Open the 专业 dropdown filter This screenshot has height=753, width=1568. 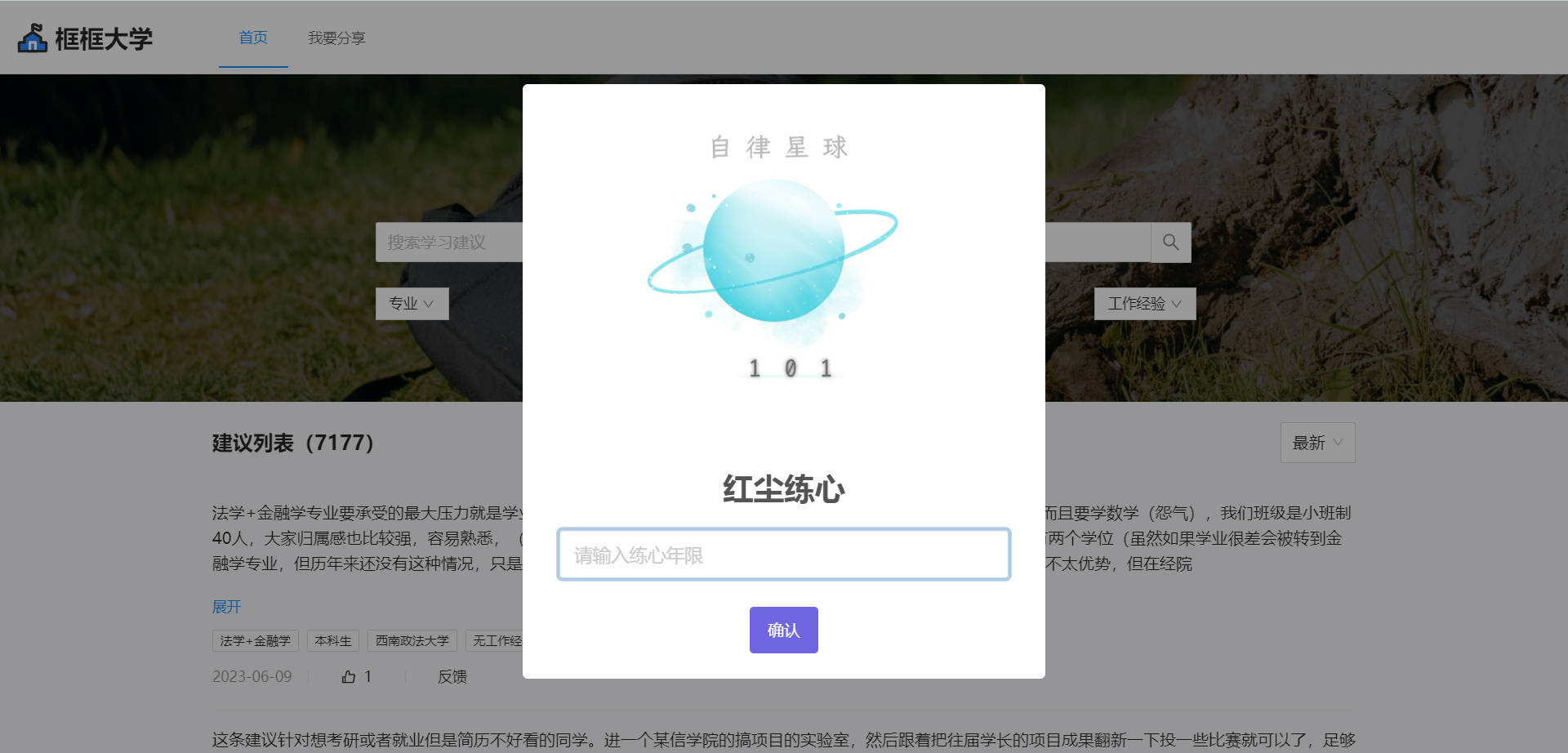412,304
